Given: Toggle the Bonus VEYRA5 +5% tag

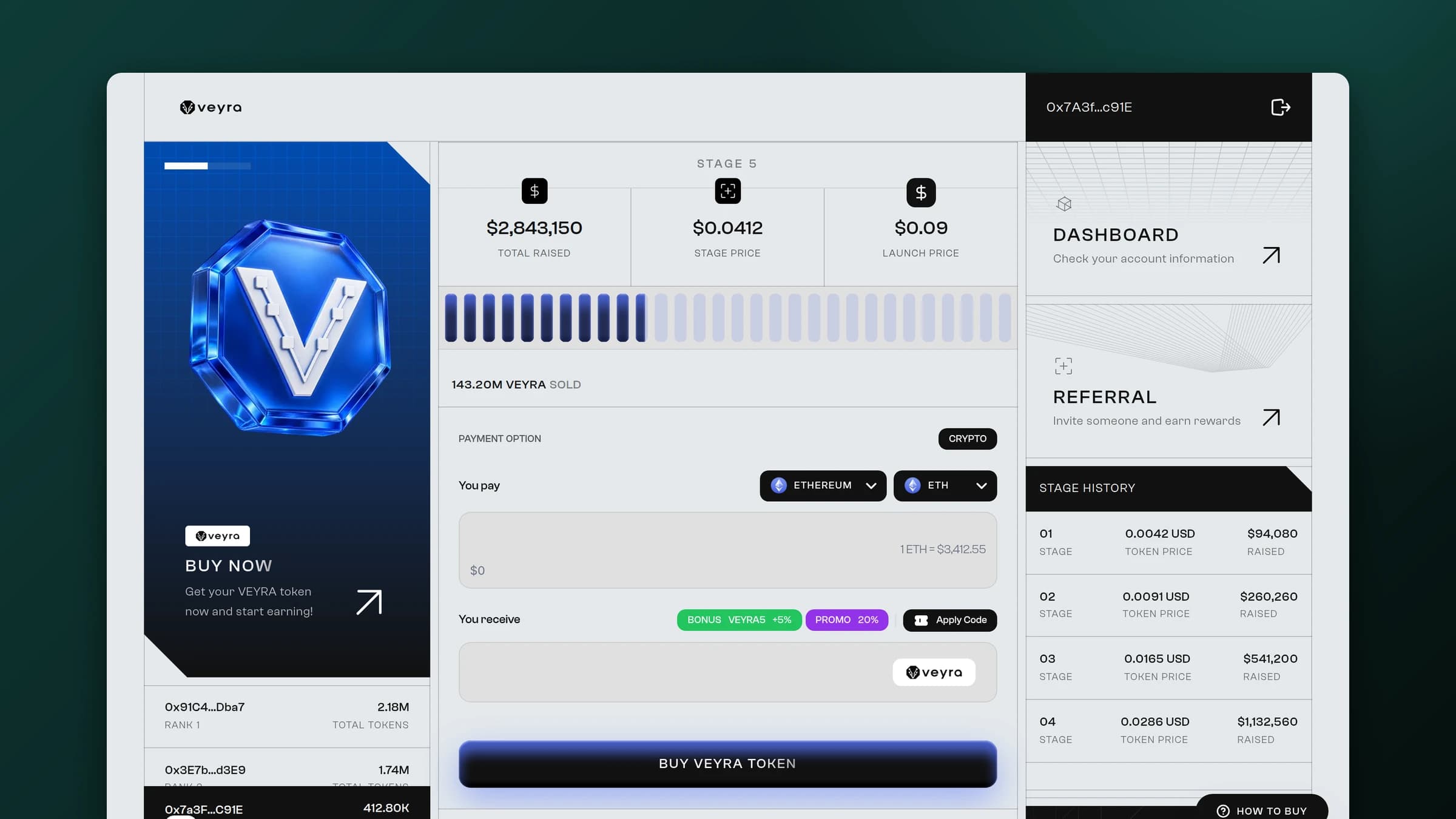Looking at the screenshot, I should point(739,620).
